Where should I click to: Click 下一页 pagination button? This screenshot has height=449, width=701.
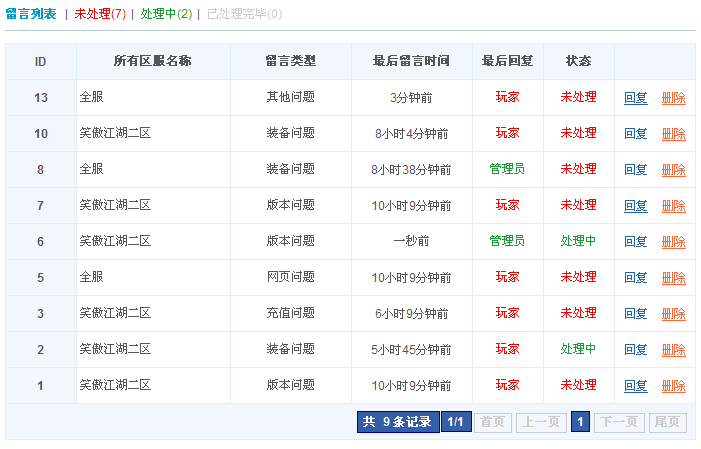tap(619, 422)
